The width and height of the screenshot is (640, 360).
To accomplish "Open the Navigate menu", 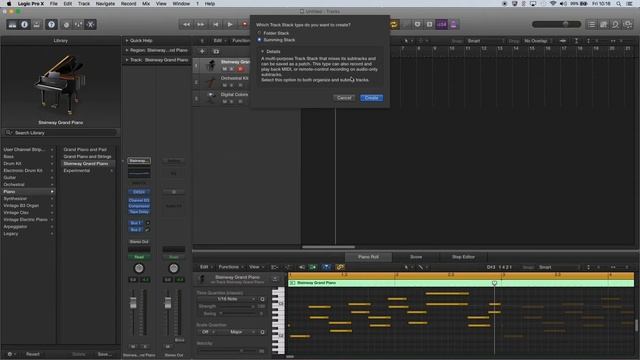I will [x=105, y=4].
